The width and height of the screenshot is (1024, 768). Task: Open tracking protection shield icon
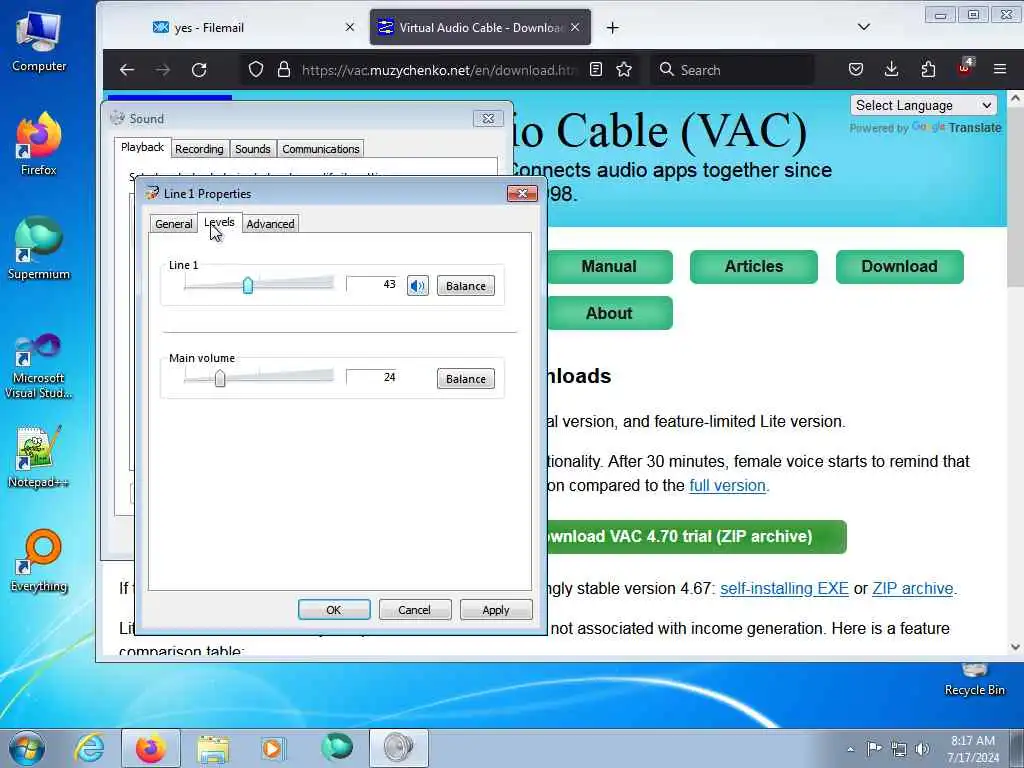[256, 69]
